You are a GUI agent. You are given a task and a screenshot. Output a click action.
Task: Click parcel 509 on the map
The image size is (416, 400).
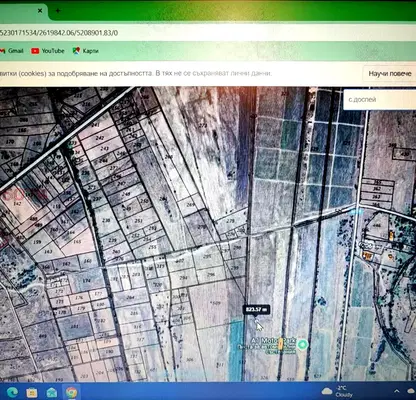click(x=216, y=303)
